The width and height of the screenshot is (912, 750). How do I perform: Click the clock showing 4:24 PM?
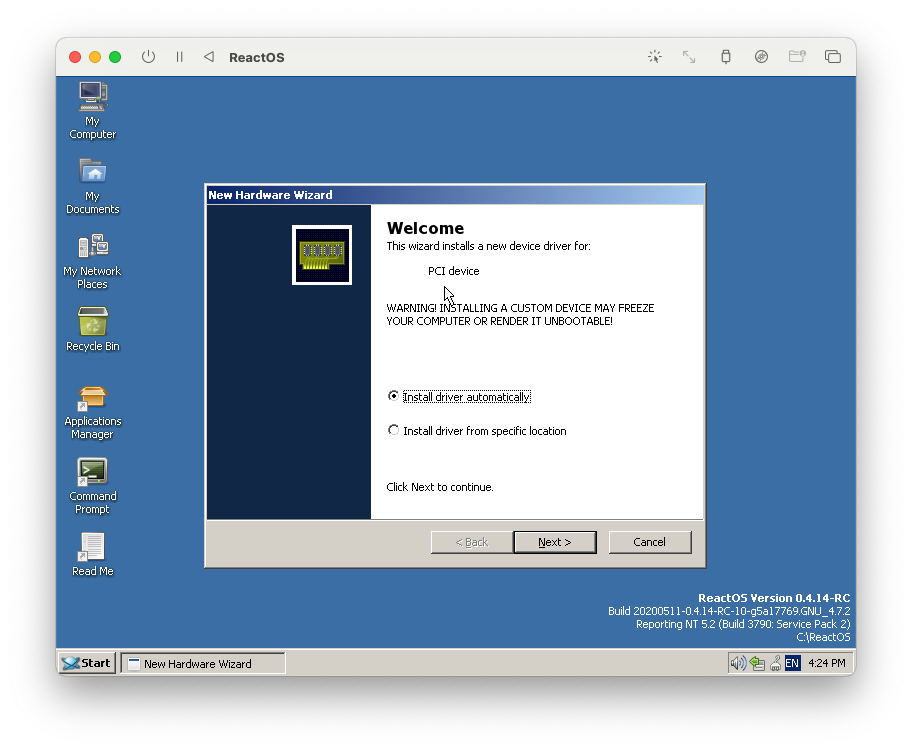coord(825,663)
